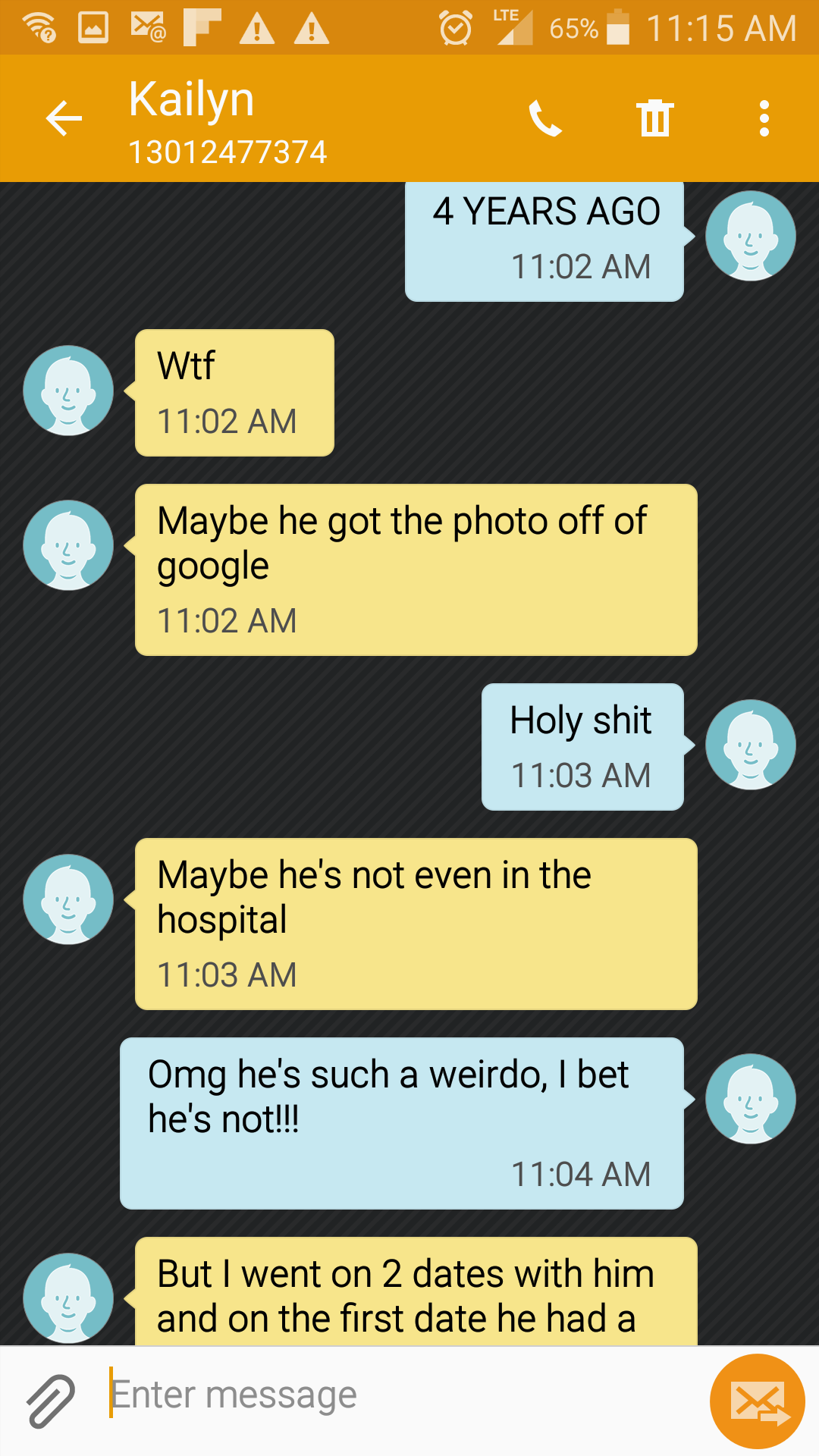Viewport: 819px width, 1456px height.
Task: Tap the alarm clock status bar icon
Action: (456, 28)
